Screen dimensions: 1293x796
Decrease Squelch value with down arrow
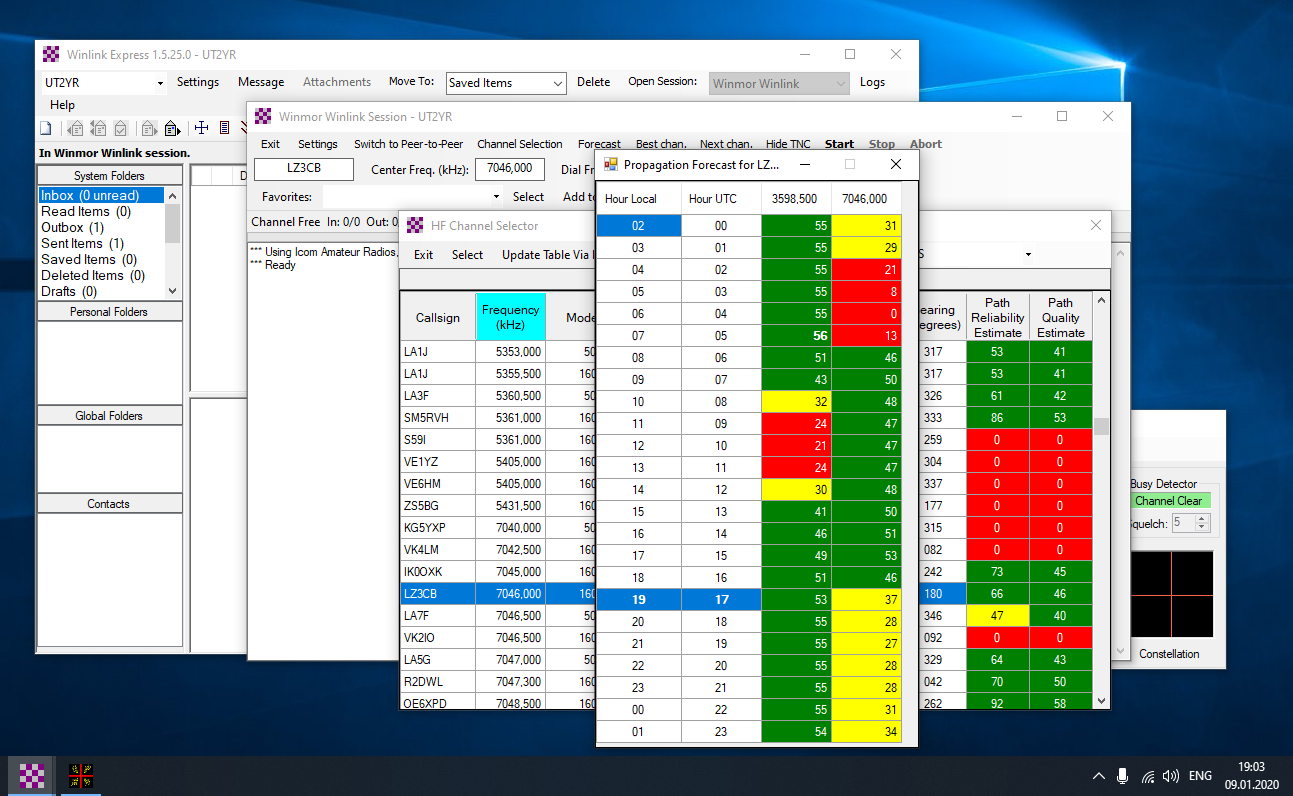point(1203,527)
